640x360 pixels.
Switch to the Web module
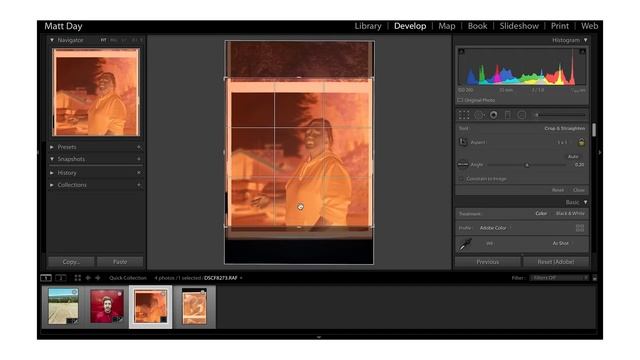pos(589,26)
